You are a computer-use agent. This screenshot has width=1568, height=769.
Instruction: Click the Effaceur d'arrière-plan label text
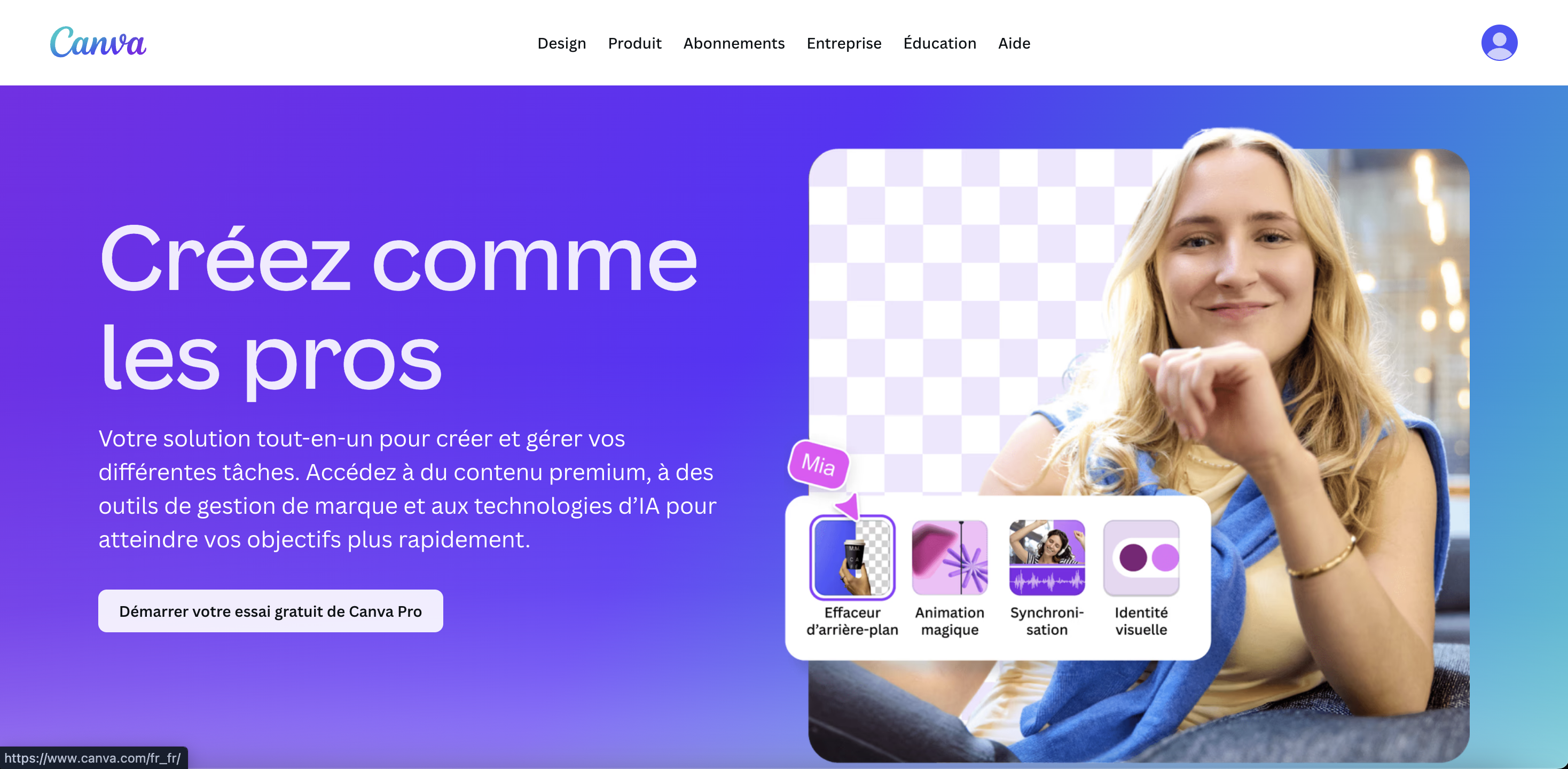point(852,621)
